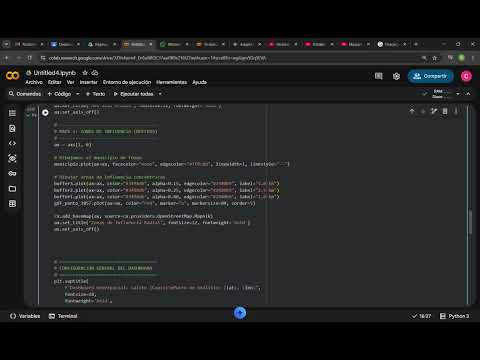Open the comments panel icon

click(379, 76)
